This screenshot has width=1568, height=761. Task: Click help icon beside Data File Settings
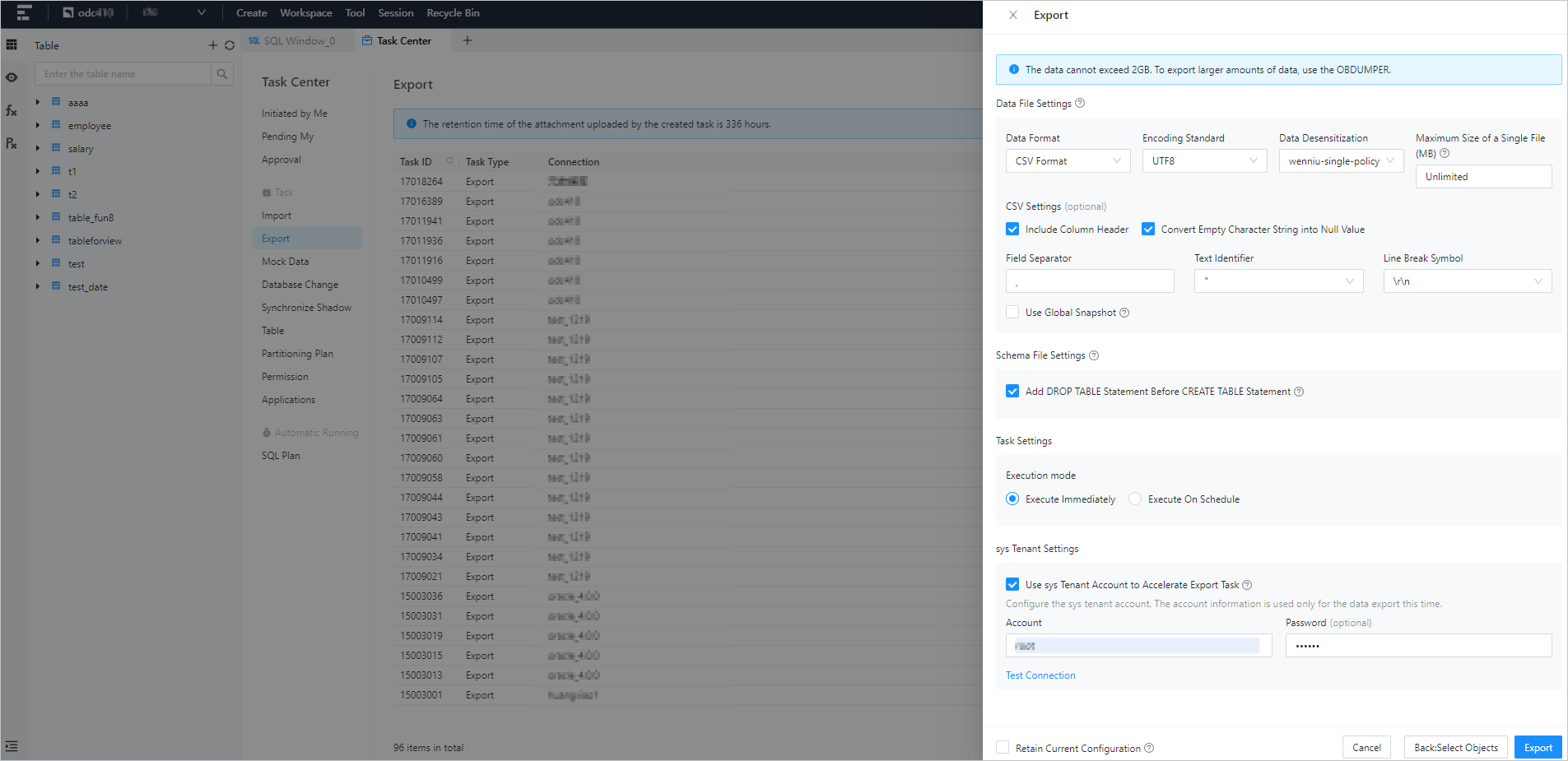click(1080, 104)
